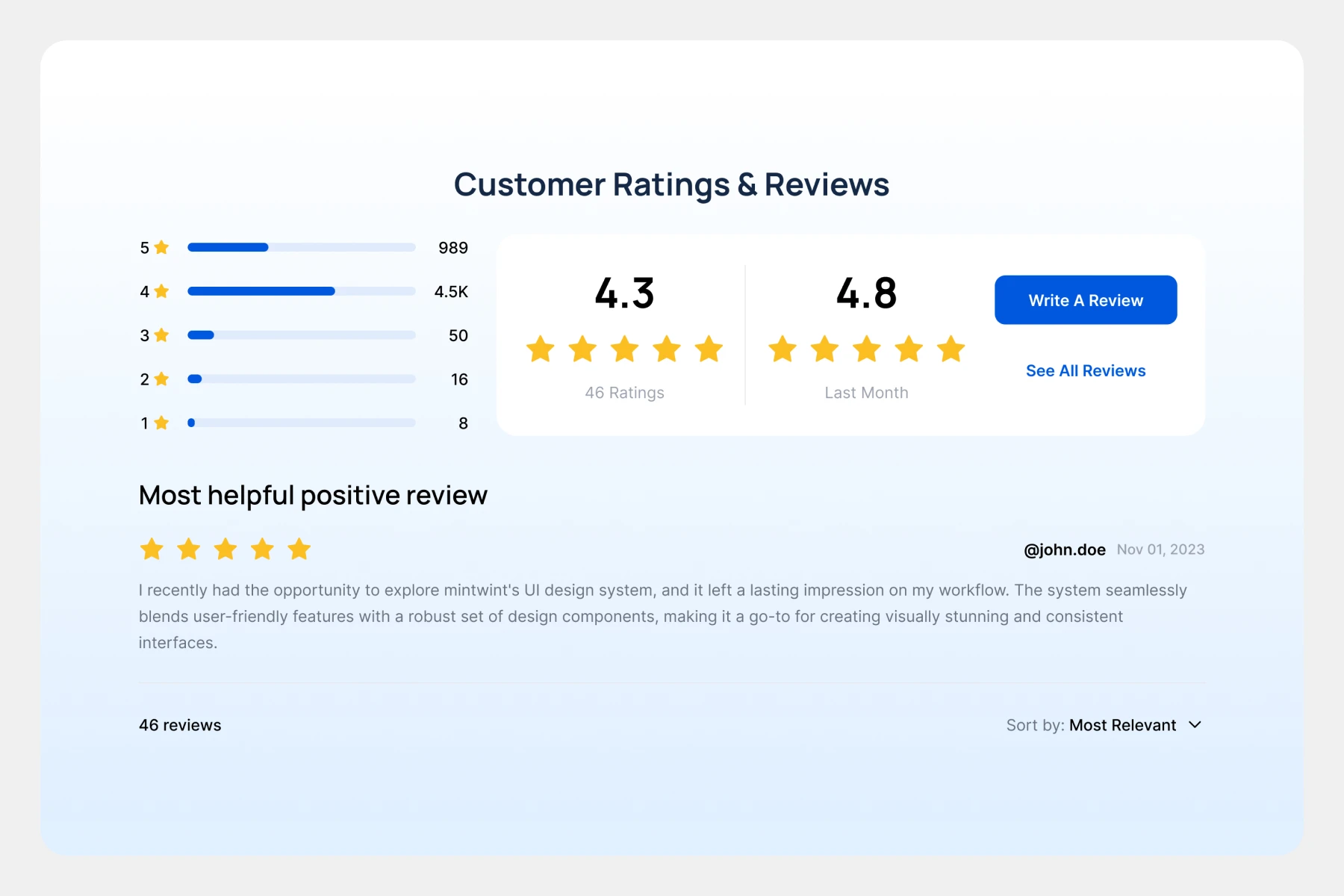Click the 46 Ratings label
Viewport: 1344px width, 896px height.
tap(624, 393)
